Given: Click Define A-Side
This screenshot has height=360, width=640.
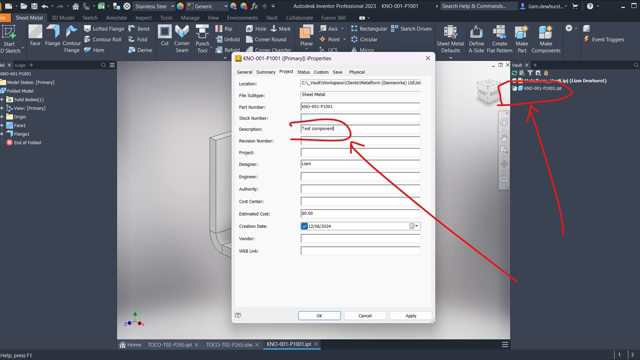Looking at the screenshot, I should click(x=476, y=39).
